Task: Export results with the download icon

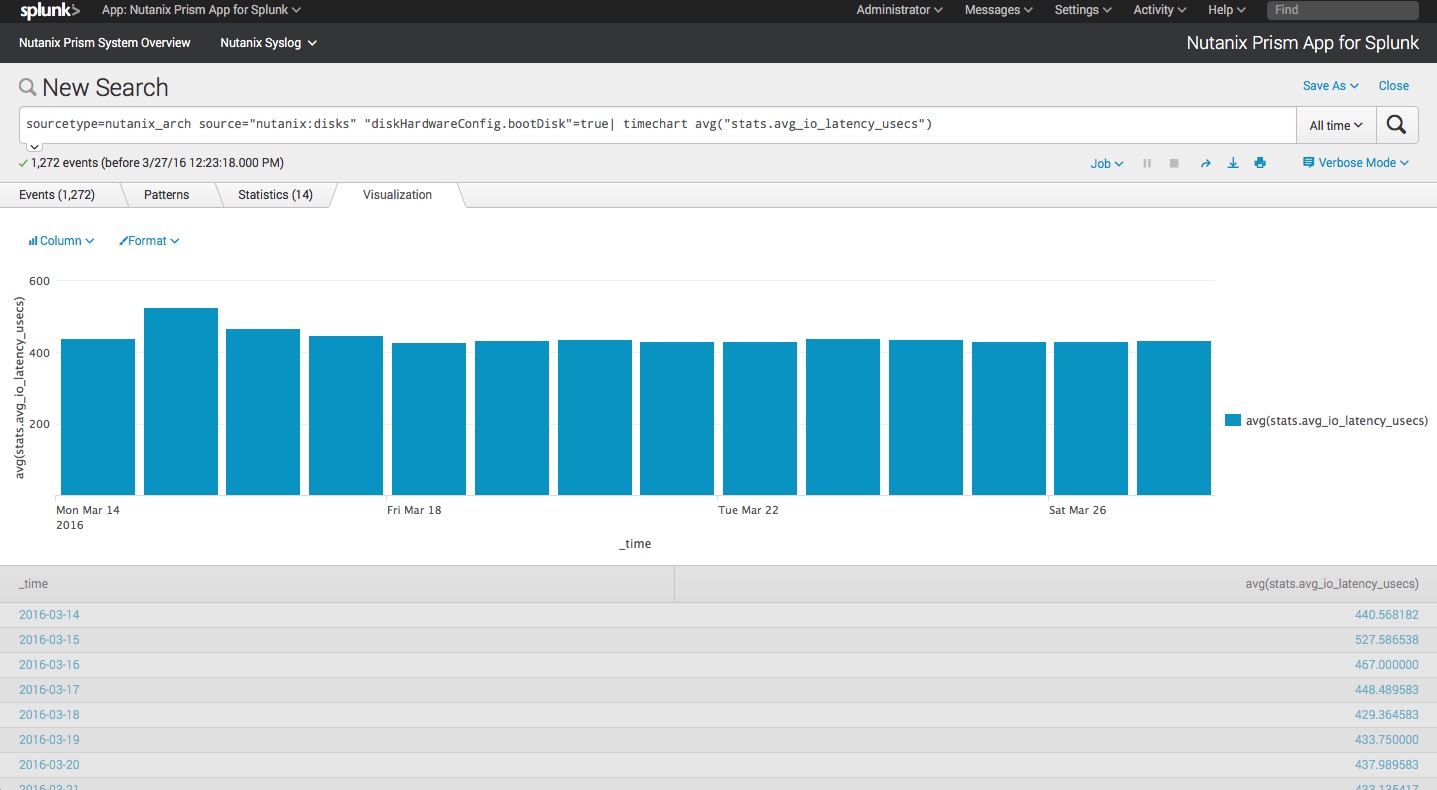Action: [x=1233, y=163]
